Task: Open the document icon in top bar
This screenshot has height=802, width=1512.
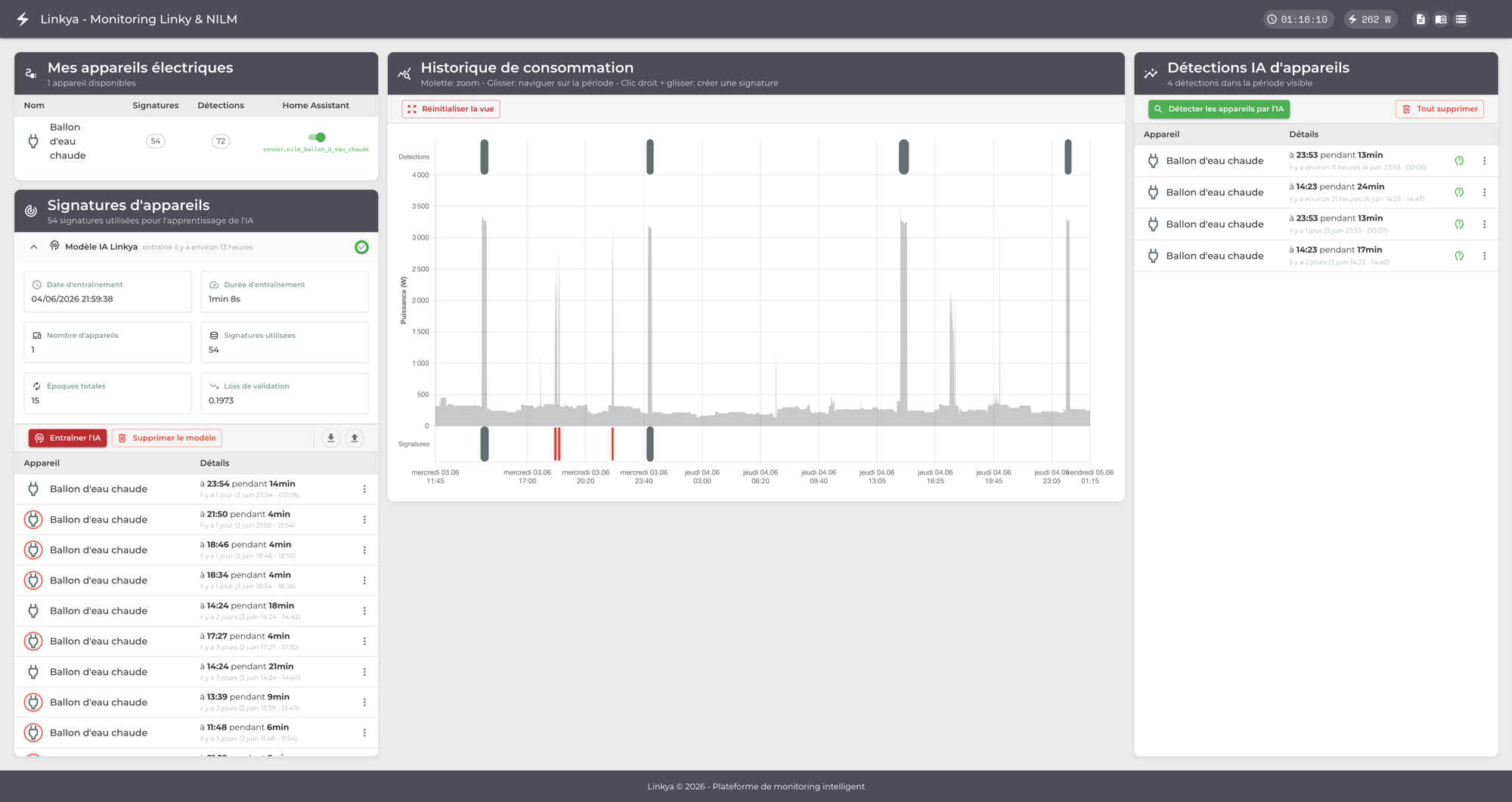Action: point(1421,20)
